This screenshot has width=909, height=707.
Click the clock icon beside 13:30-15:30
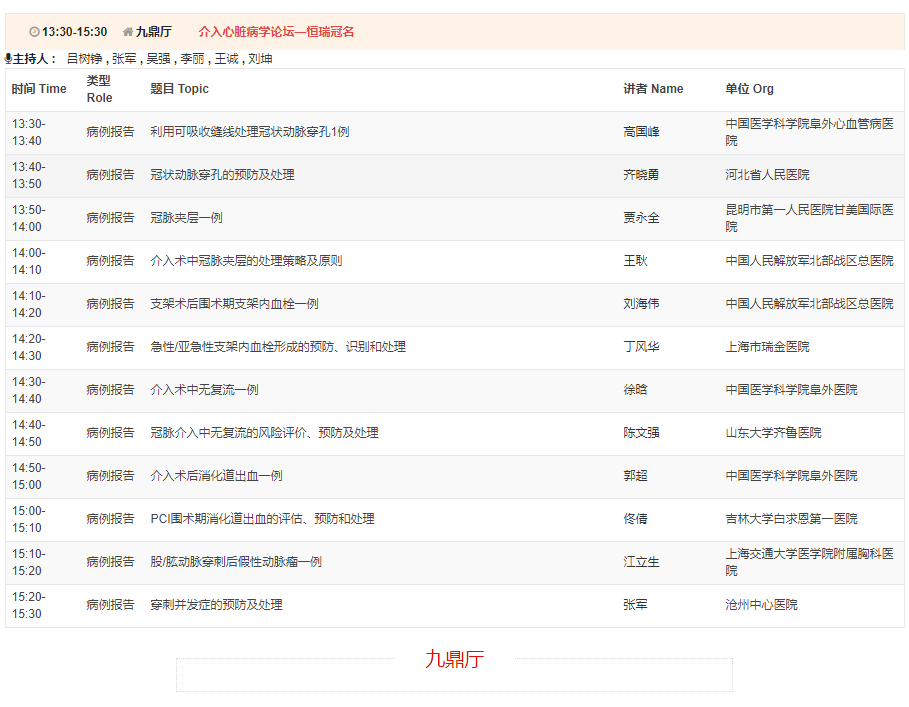[x=35, y=32]
